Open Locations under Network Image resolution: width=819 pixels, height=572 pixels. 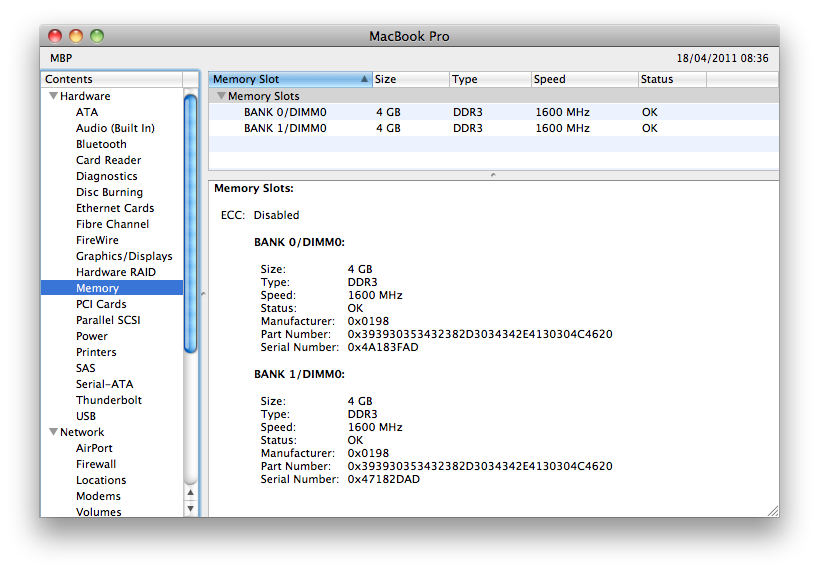(x=101, y=480)
